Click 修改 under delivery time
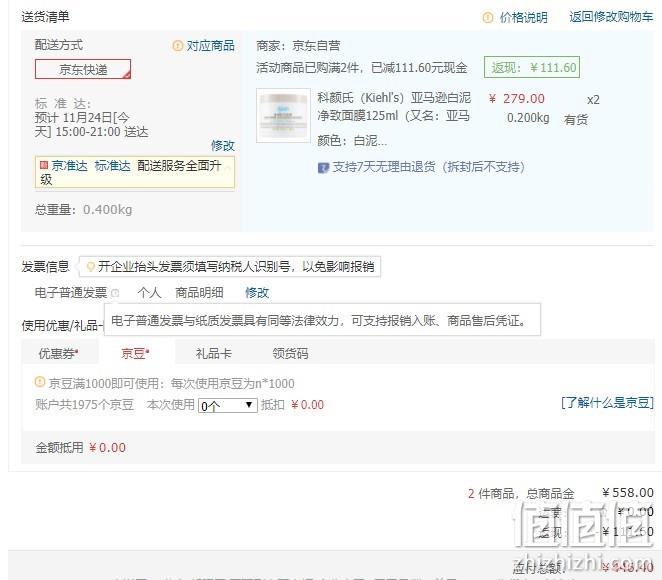The image size is (662, 580). pyautogui.click(x=222, y=146)
